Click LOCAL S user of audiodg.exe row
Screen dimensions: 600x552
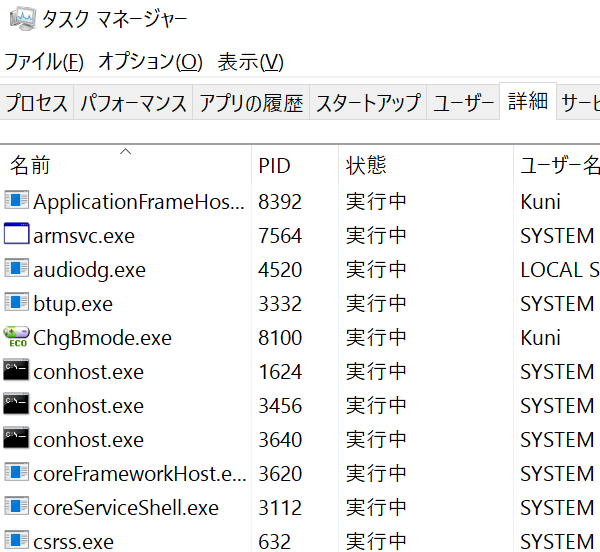(560, 270)
